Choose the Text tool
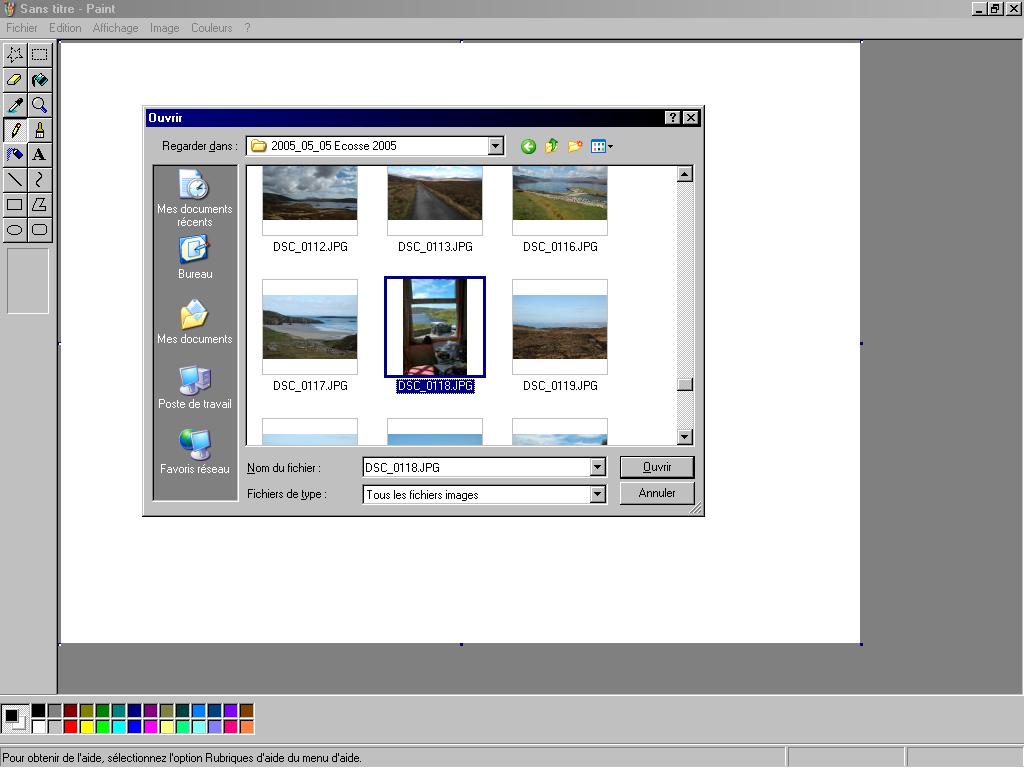Image resolution: width=1024 pixels, height=768 pixels. click(x=39, y=155)
